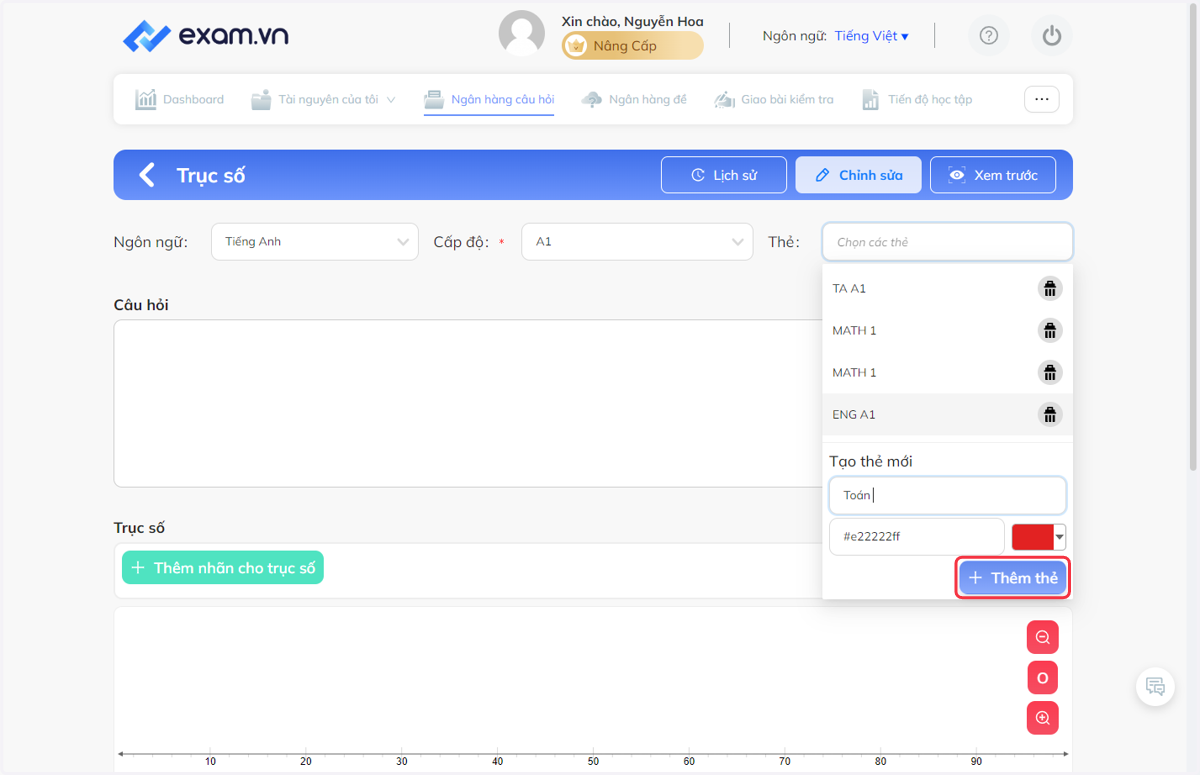Click the Thêm thẻ button
This screenshot has height=775, width=1200.
[x=1013, y=578]
